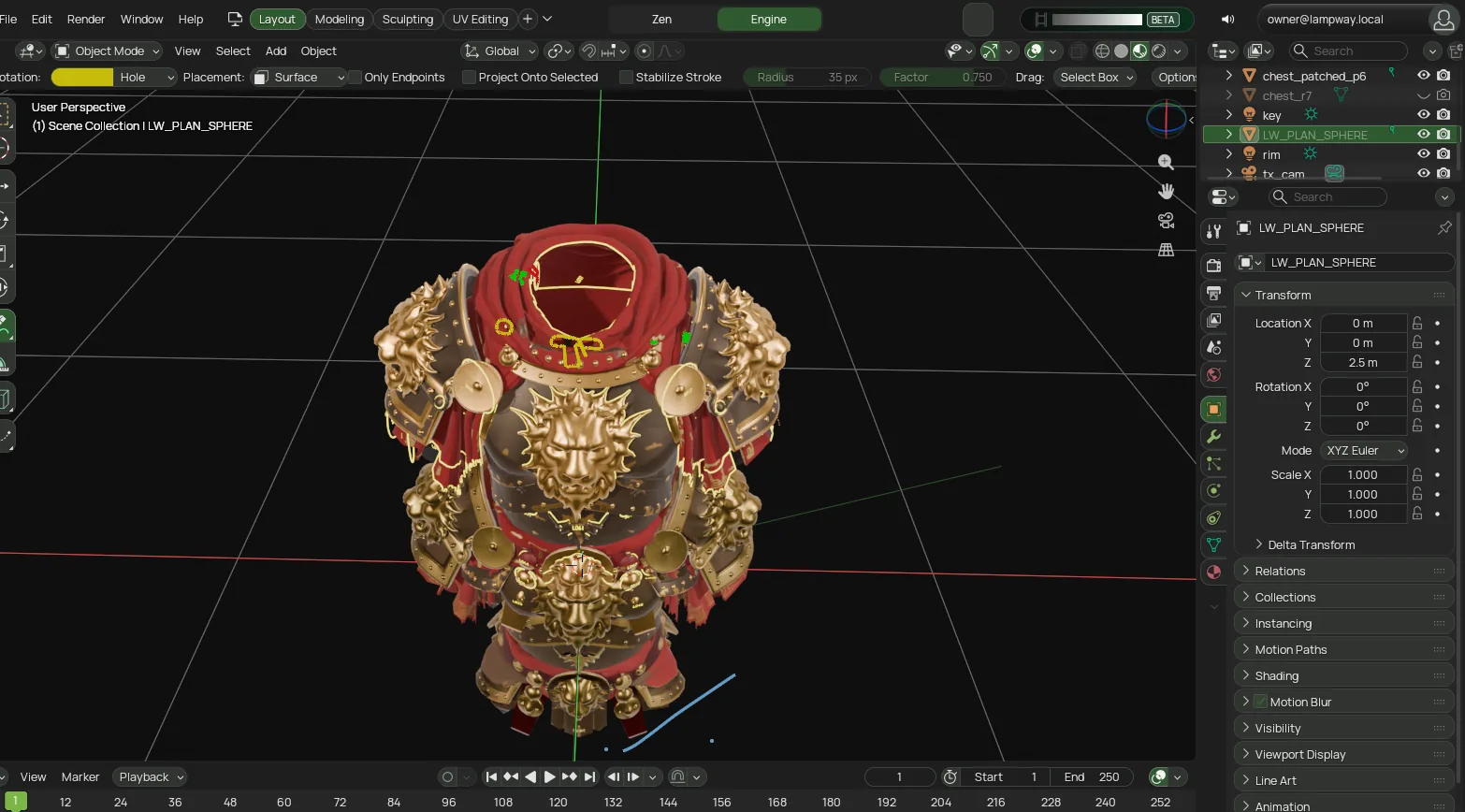Show chest_r7 in the viewport
This screenshot has width=1465, height=812.
[1423, 95]
